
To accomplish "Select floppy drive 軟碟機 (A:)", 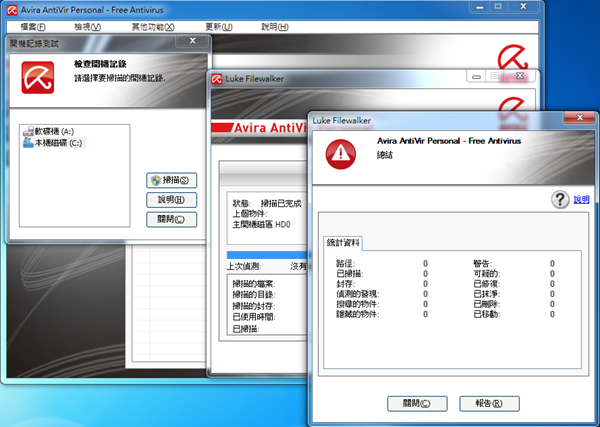I will pos(54,132).
